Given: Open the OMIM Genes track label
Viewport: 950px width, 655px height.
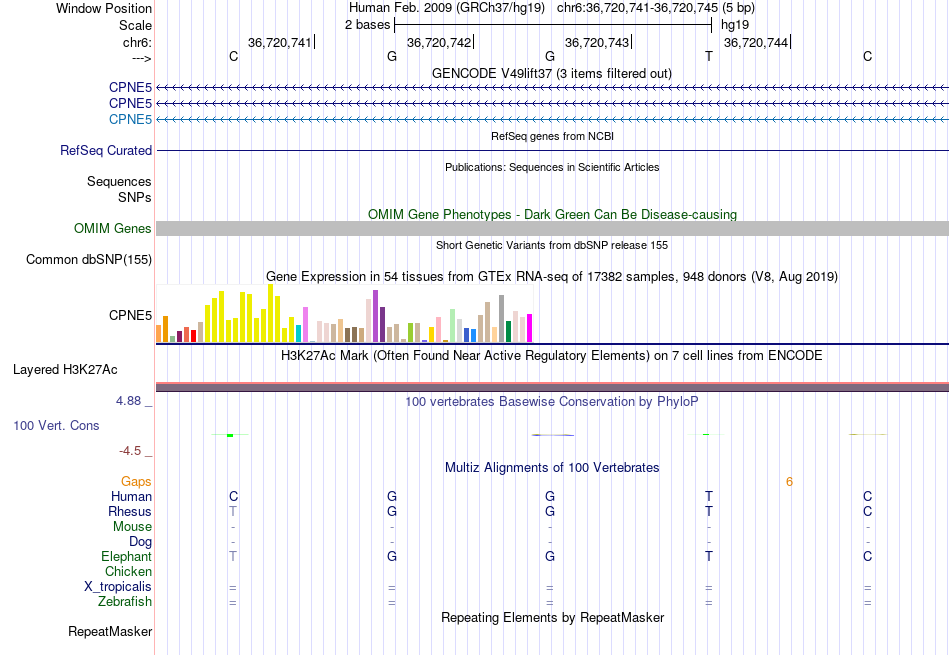Looking at the screenshot, I should [113, 228].
